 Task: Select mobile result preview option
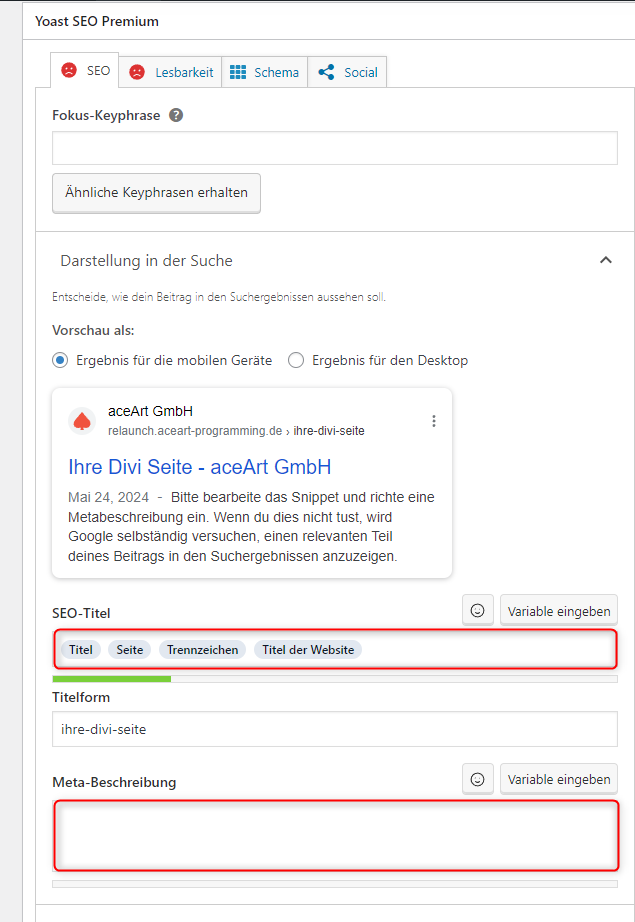click(60, 360)
